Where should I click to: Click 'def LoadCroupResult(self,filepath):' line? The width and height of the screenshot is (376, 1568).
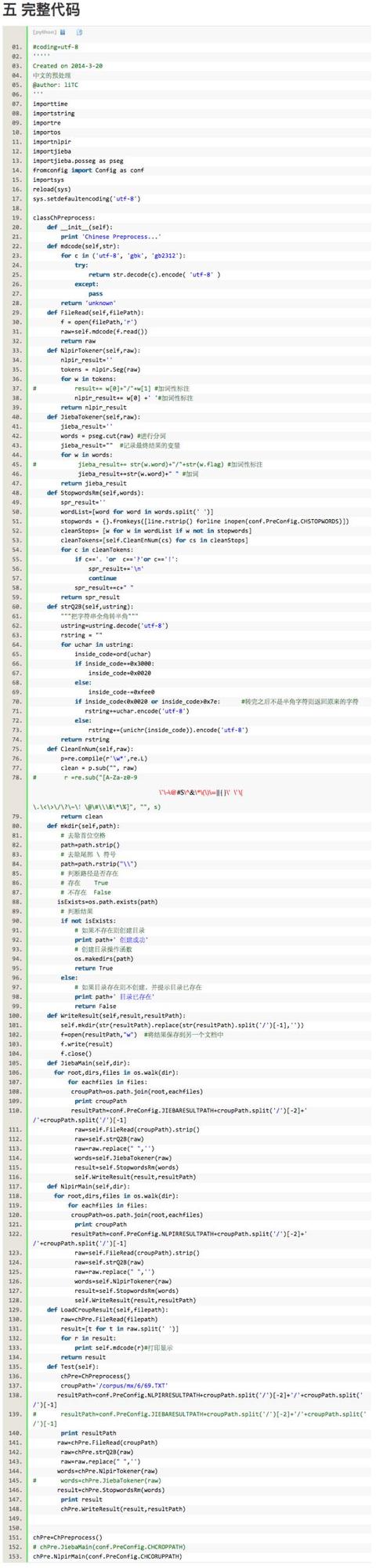(x=107, y=1308)
